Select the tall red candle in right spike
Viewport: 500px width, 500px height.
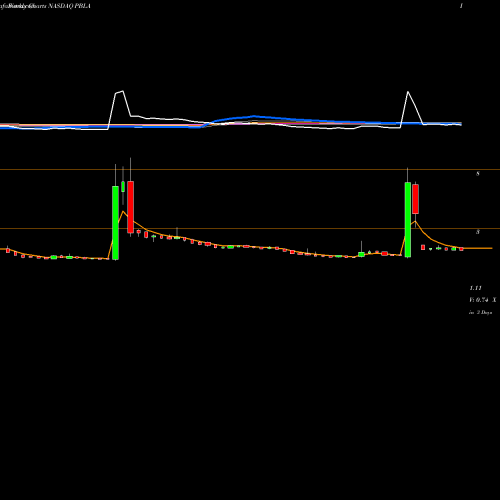(415, 199)
